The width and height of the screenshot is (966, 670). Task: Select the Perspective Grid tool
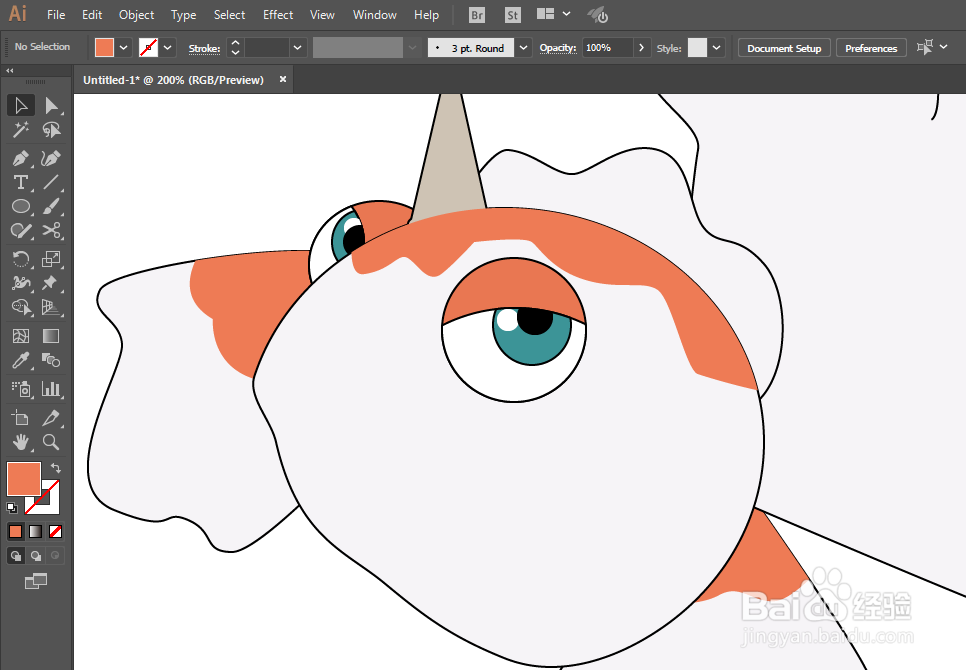pyautogui.click(x=51, y=307)
